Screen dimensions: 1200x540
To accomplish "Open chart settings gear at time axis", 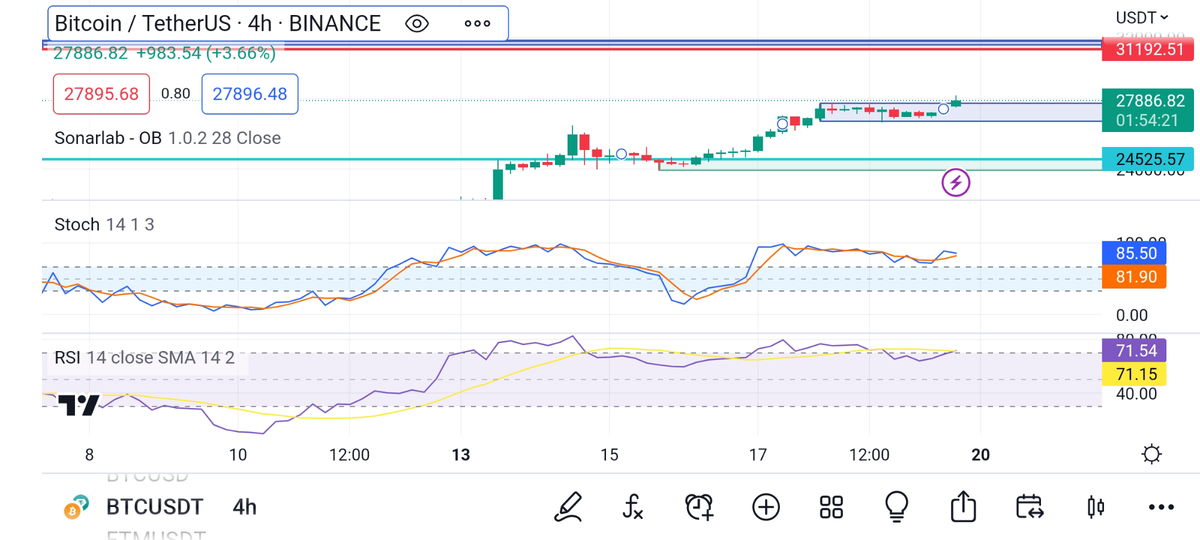I will (x=1151, y=455).
